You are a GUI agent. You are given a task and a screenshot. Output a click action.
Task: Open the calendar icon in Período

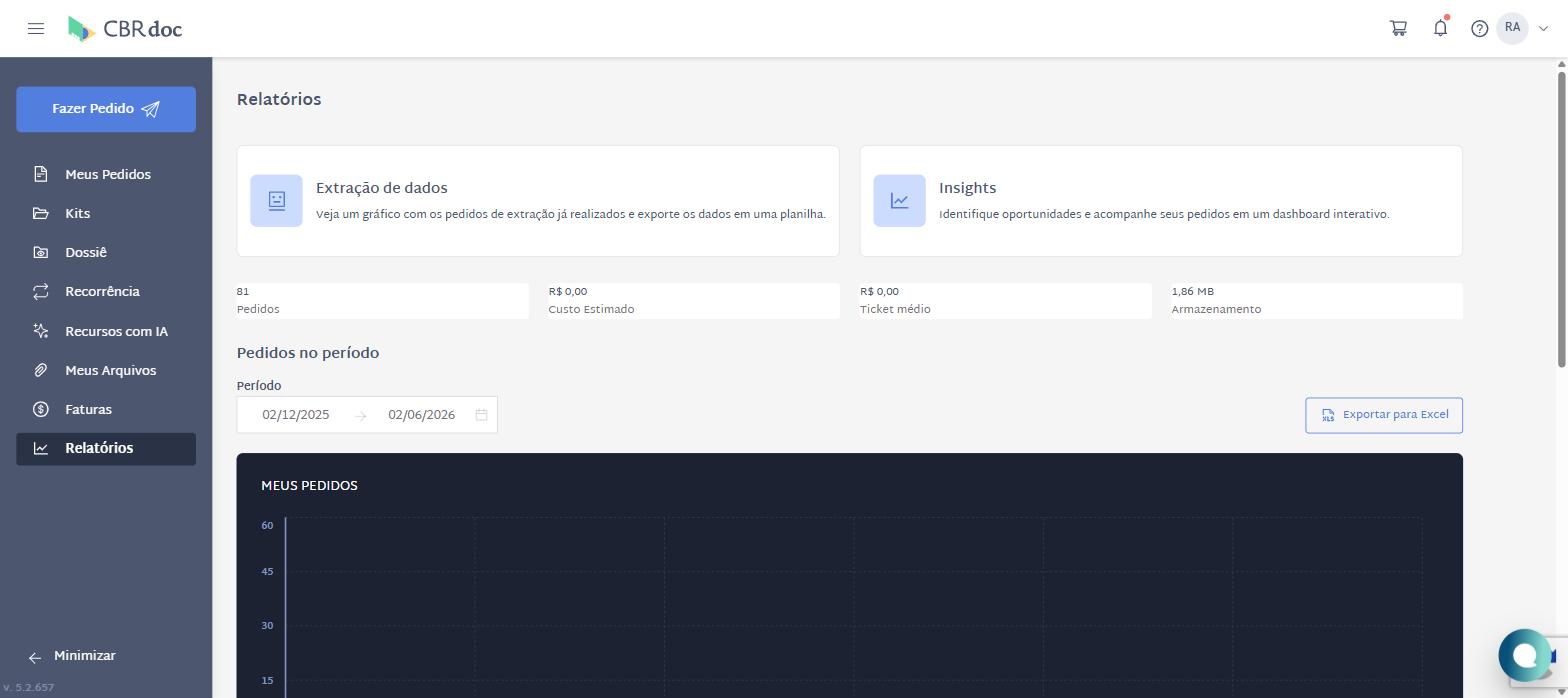(x=481, y=415)
